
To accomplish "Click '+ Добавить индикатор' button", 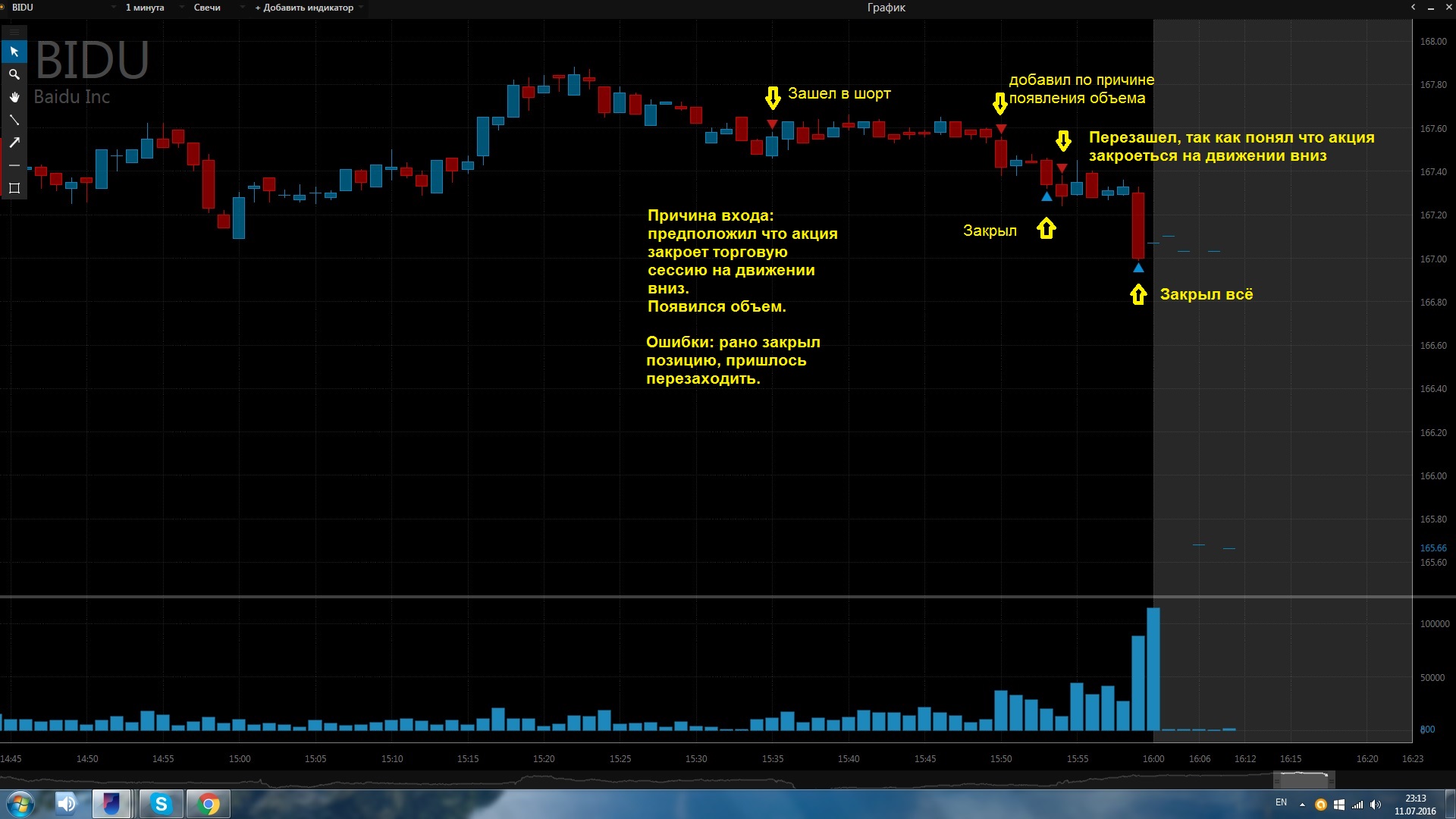I will [x=304, y=8].
